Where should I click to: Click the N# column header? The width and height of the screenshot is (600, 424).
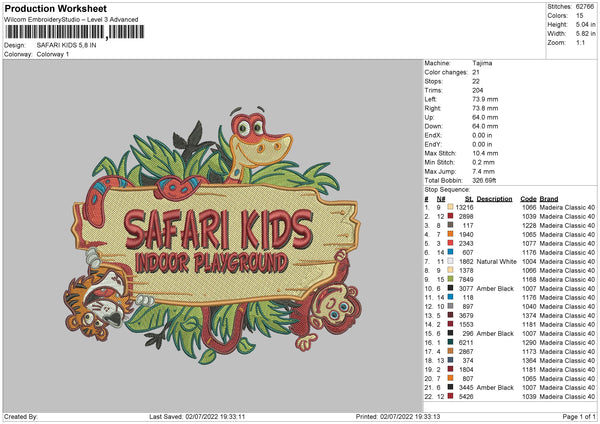[x=441, y=199]
